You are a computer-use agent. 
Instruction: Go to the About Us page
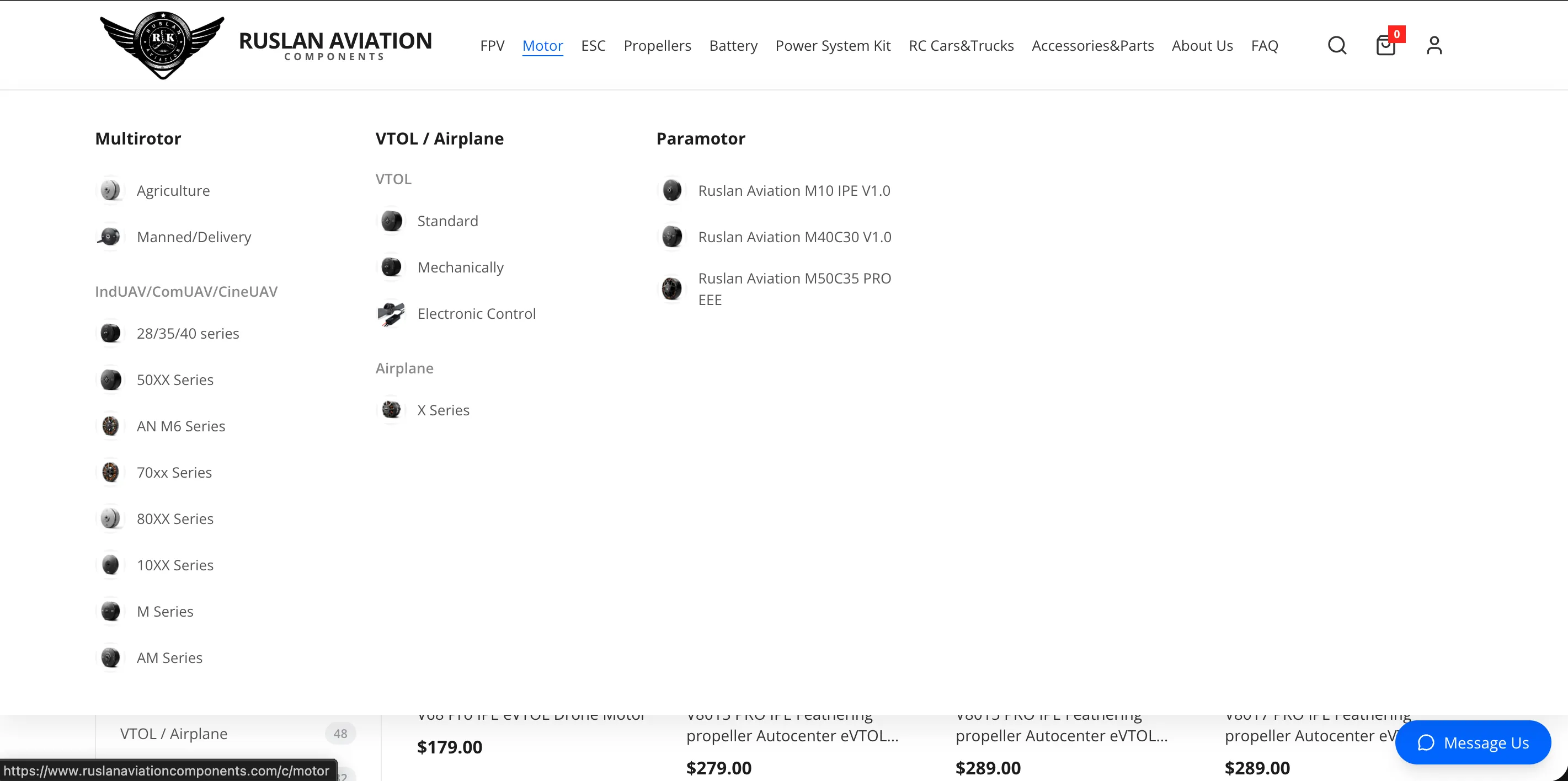pos(1202,46)
